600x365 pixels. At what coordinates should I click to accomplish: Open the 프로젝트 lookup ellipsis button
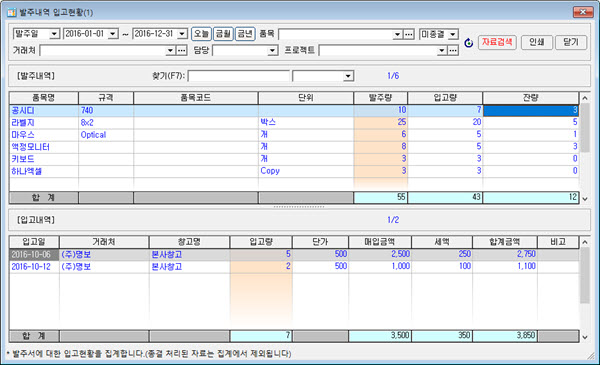point(453,51)
